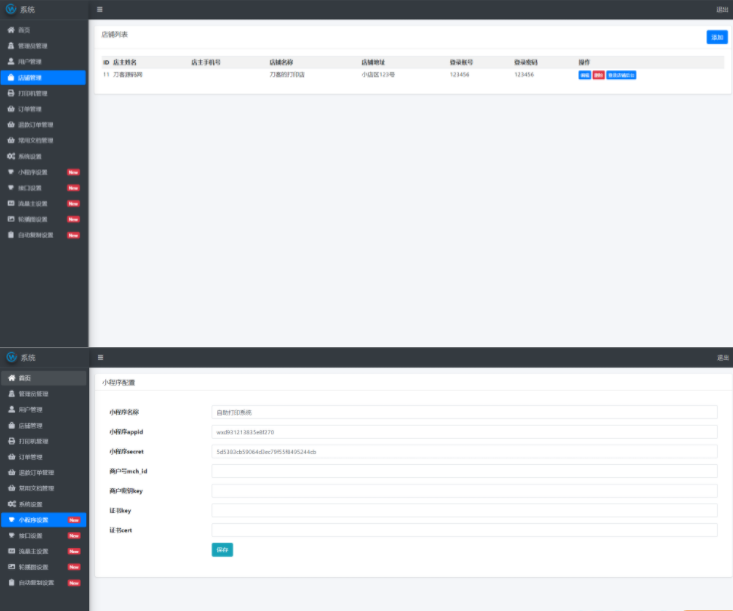Viewport: 733px width, 611px height.
Task: Toggle hamburger menu in store list window
Action: pyautogui.click(x=100, y=9)
